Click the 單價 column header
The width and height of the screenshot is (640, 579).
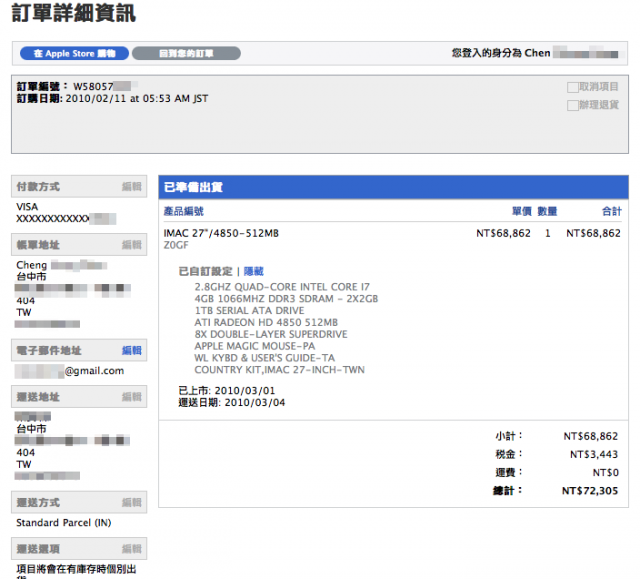[522, 211]
